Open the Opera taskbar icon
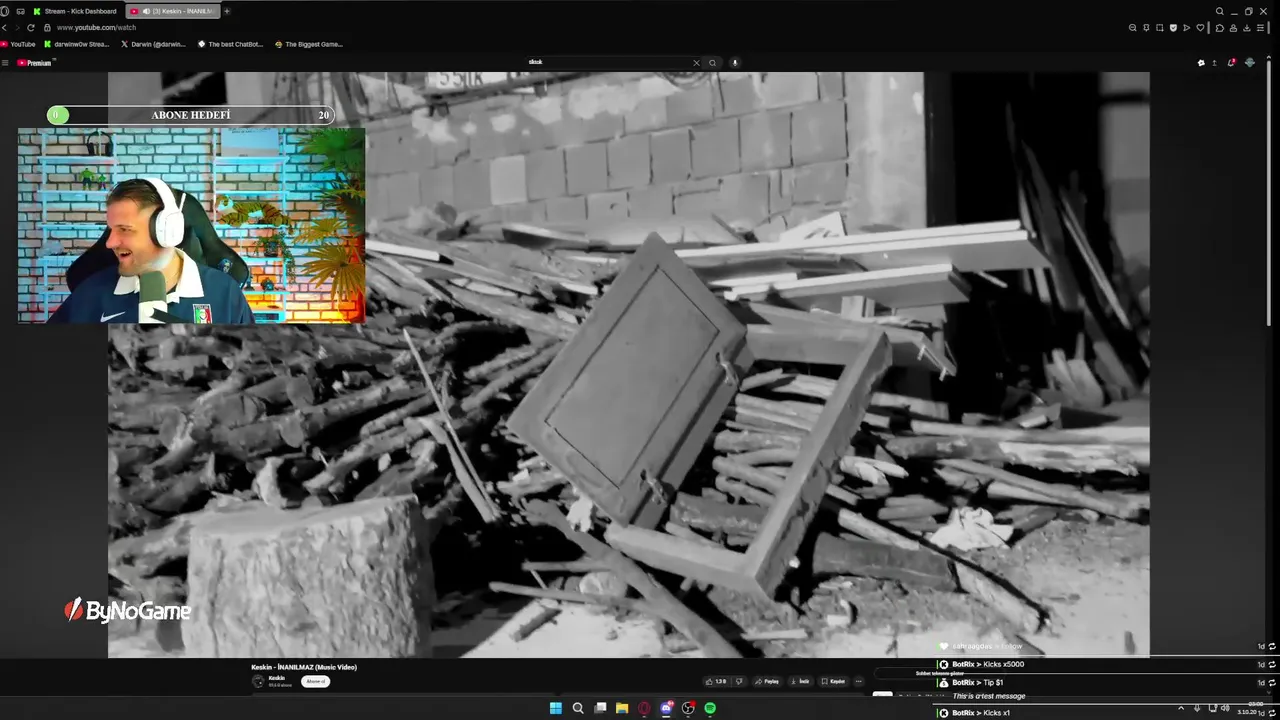1280x720 pixels. (x=644, y=708)
